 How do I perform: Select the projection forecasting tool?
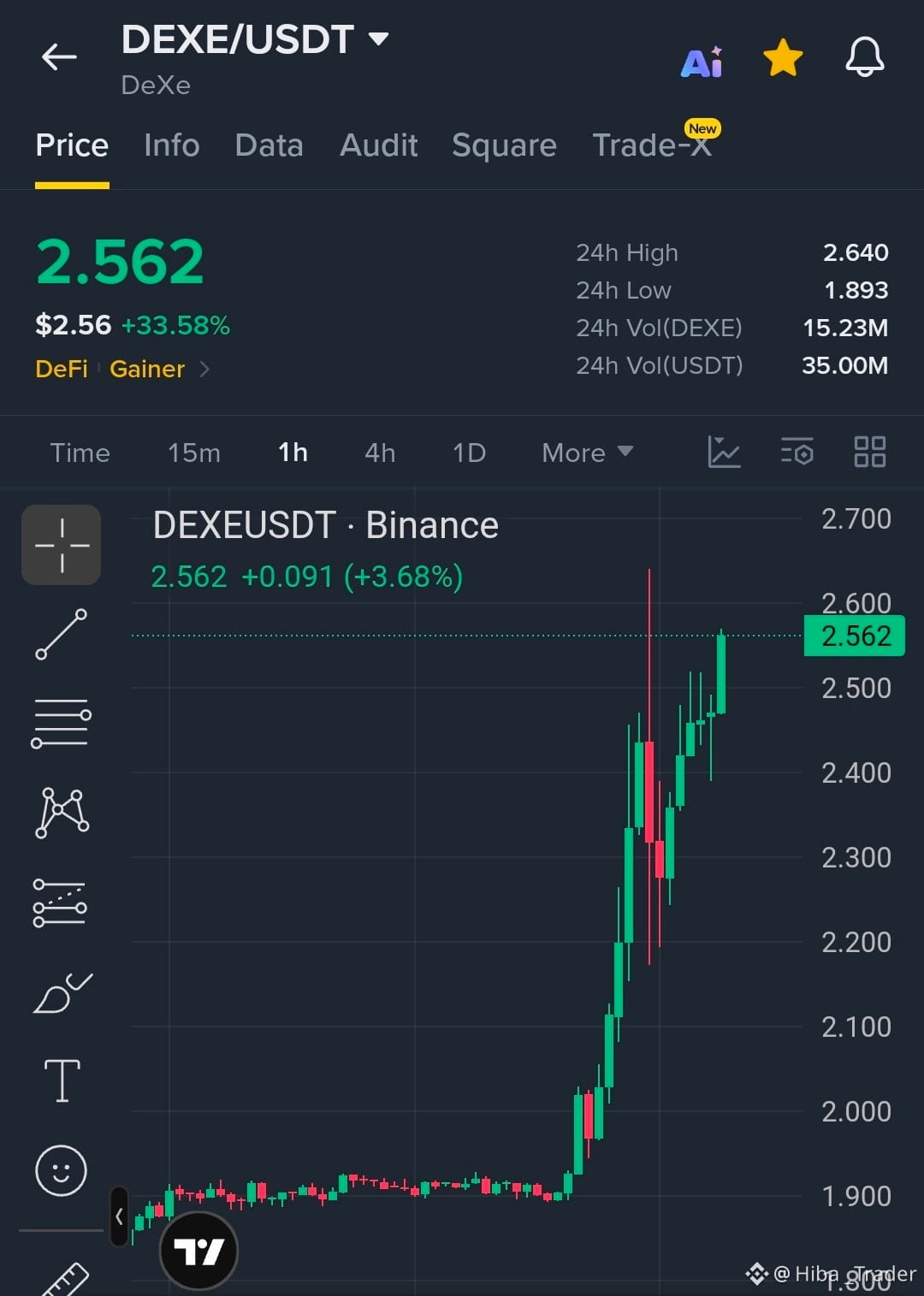point(60,902)
